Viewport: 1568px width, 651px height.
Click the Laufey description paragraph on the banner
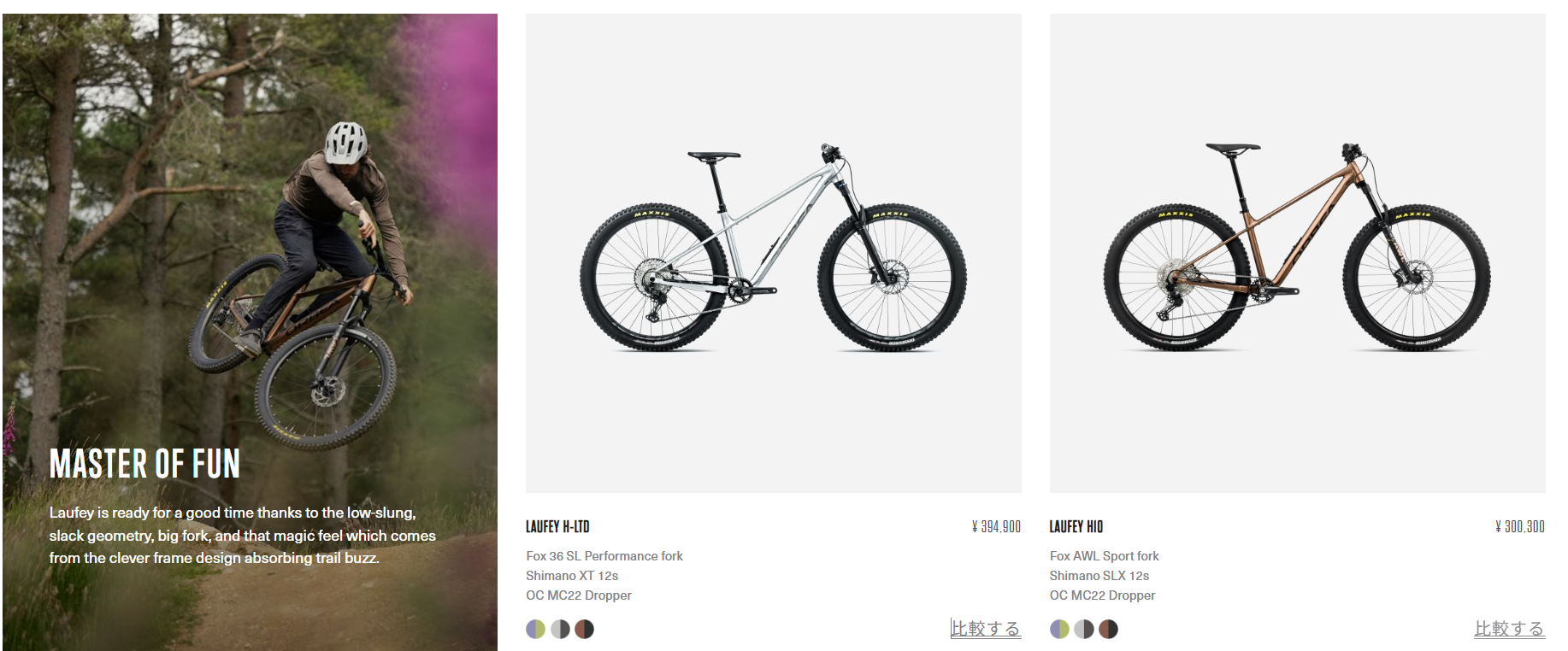tap(242, 536)
